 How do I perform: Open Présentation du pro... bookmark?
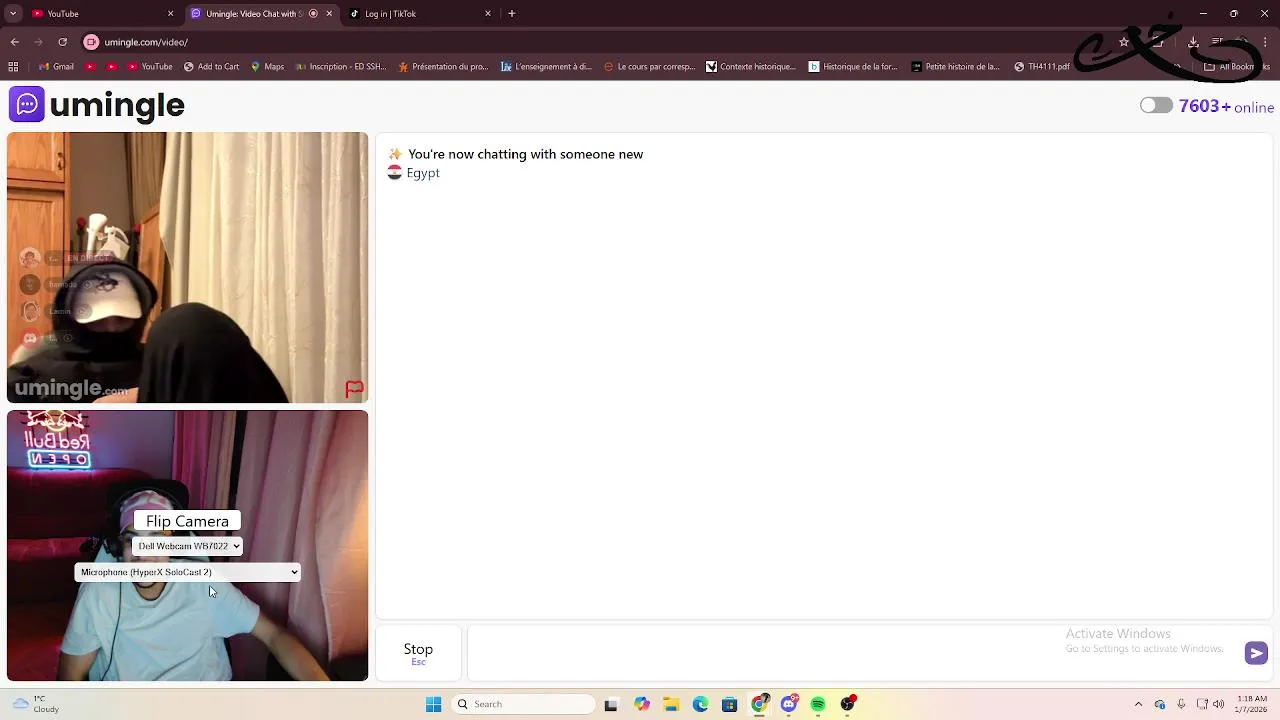[x=443, y=67]
